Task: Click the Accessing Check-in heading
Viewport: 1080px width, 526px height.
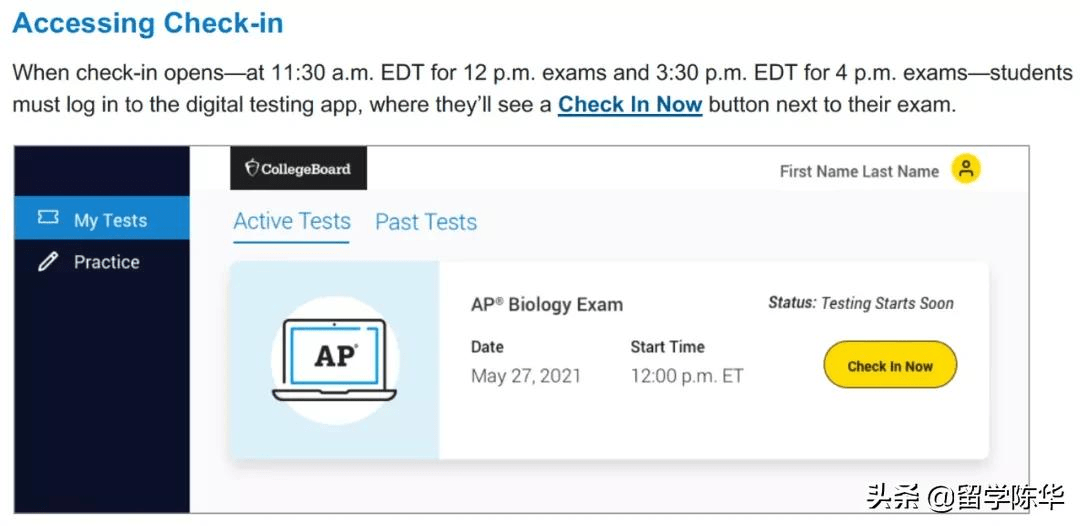Action: (148, 23)
